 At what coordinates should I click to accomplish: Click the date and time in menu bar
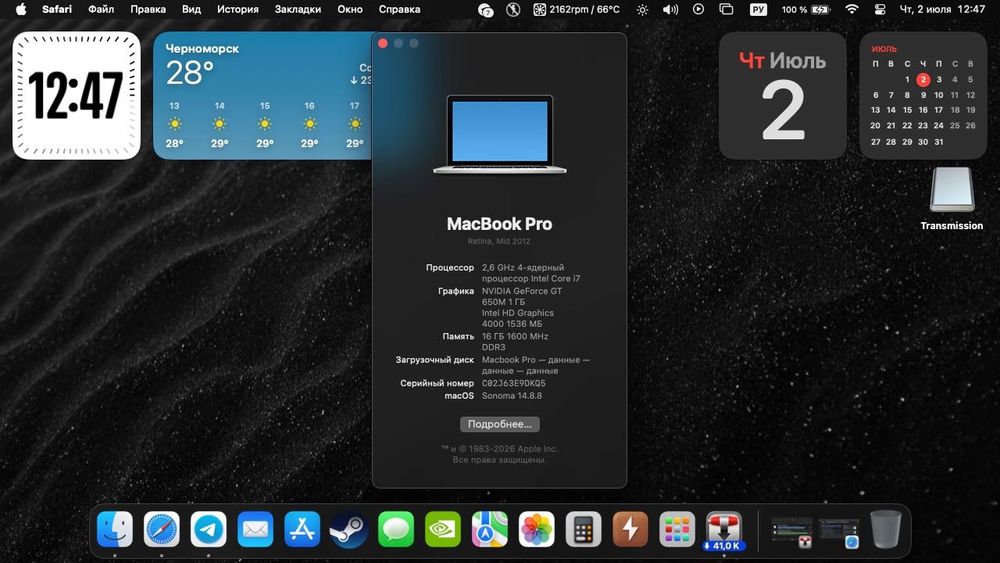click(x=942, y=9)
